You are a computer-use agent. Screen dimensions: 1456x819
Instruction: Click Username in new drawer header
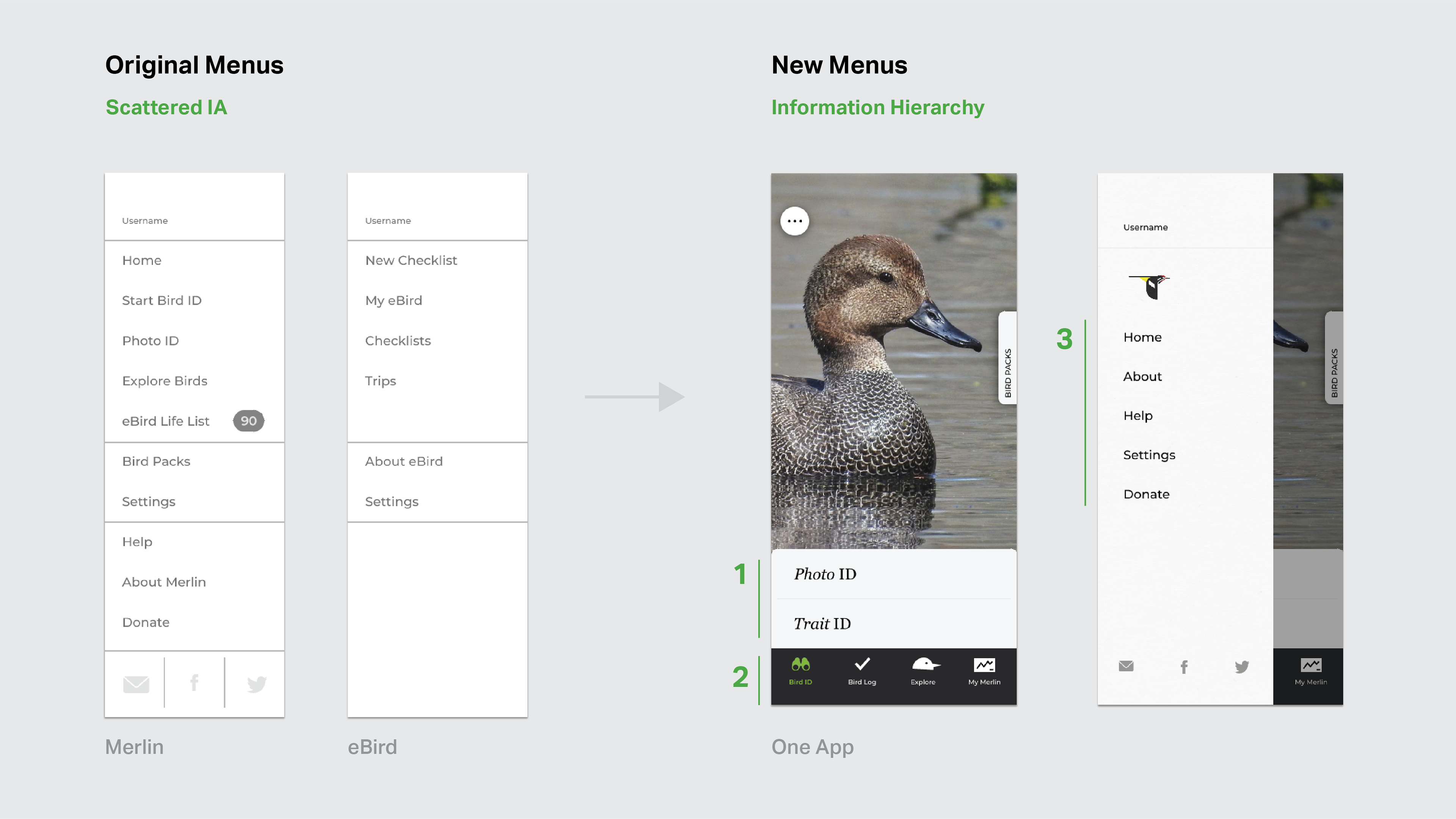click(1145, 227)
